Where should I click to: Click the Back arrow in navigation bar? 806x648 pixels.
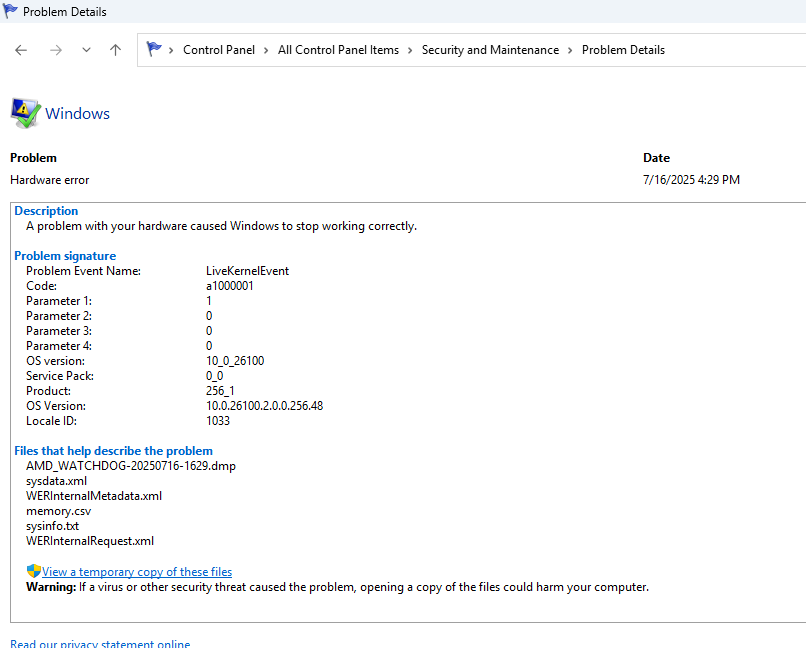[21, 50]
